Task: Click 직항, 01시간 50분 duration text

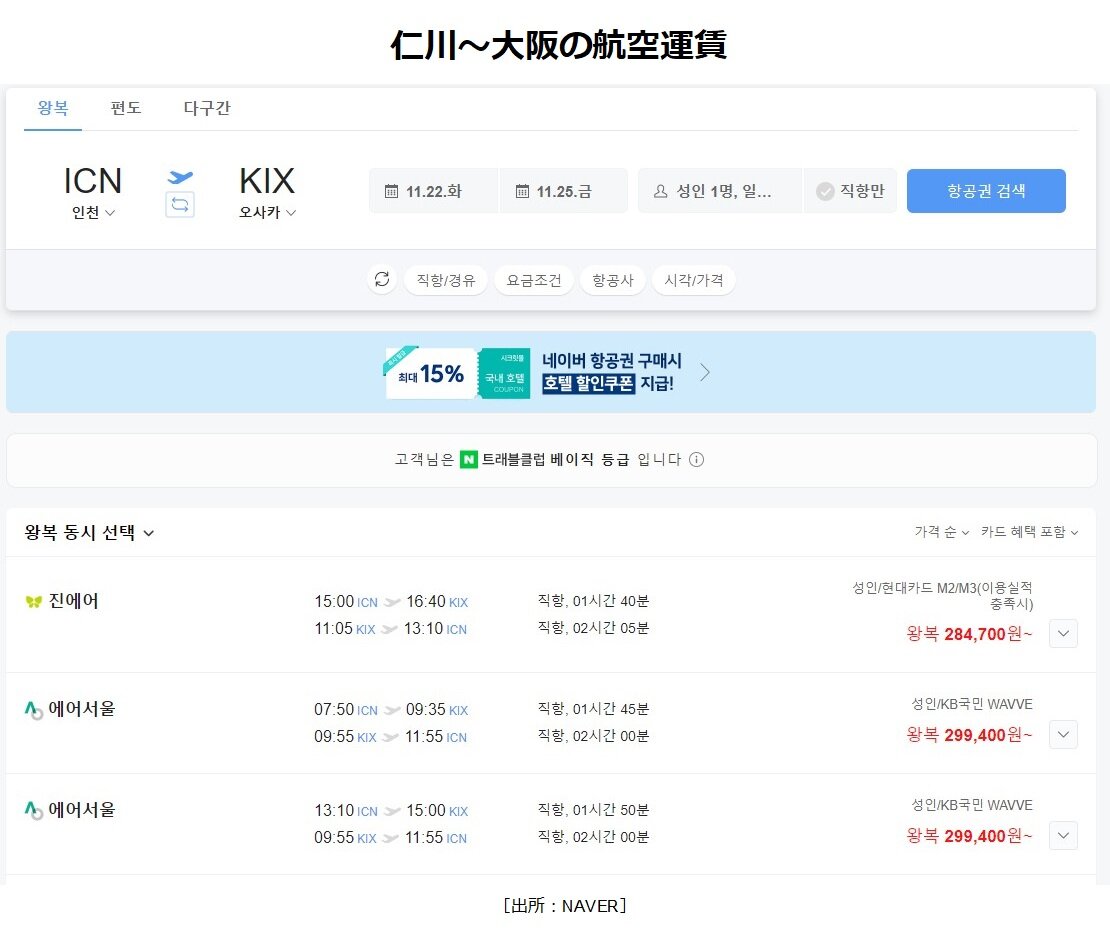Action: 593,809
